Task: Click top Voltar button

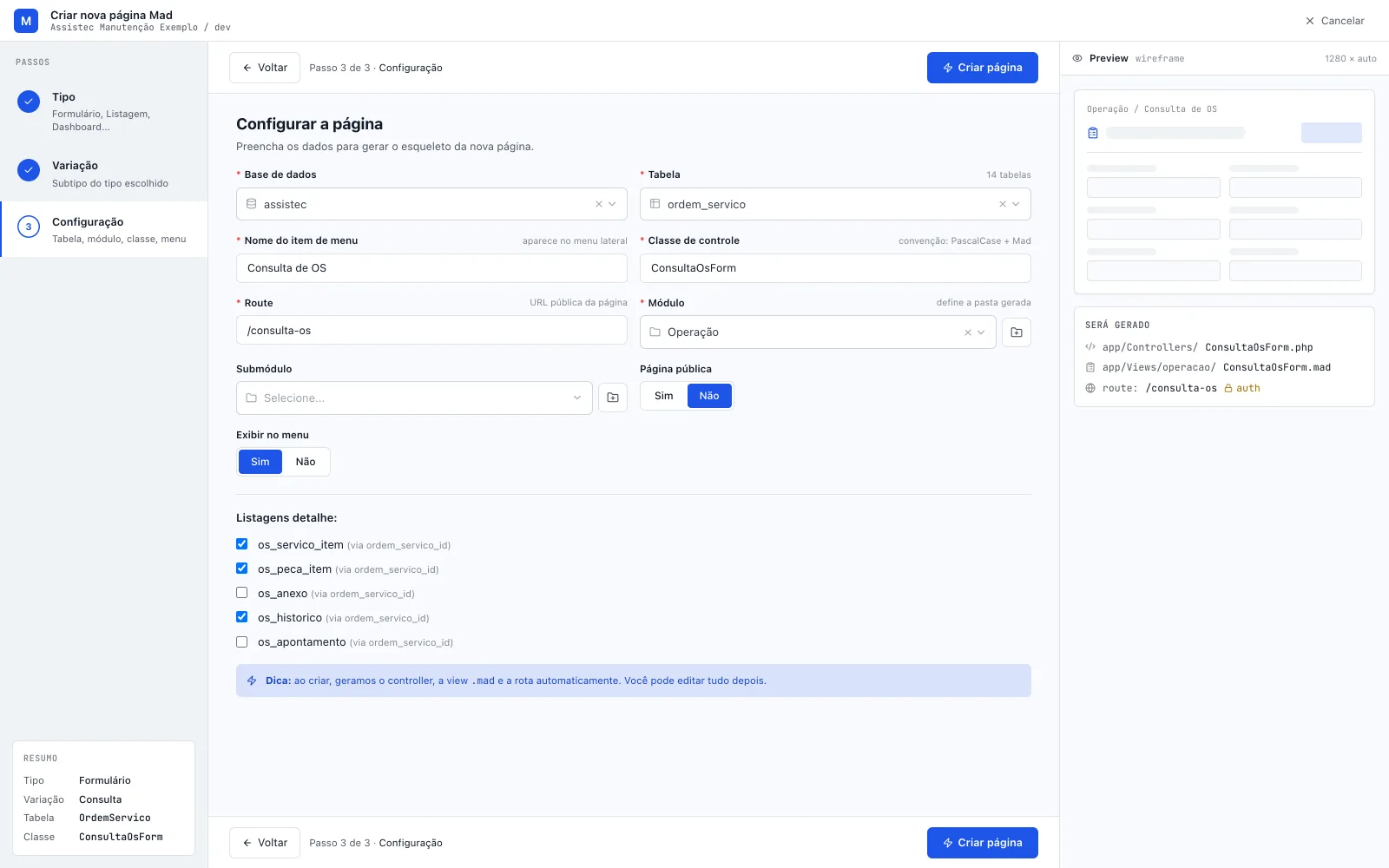Action: click(x=265, y=68)
